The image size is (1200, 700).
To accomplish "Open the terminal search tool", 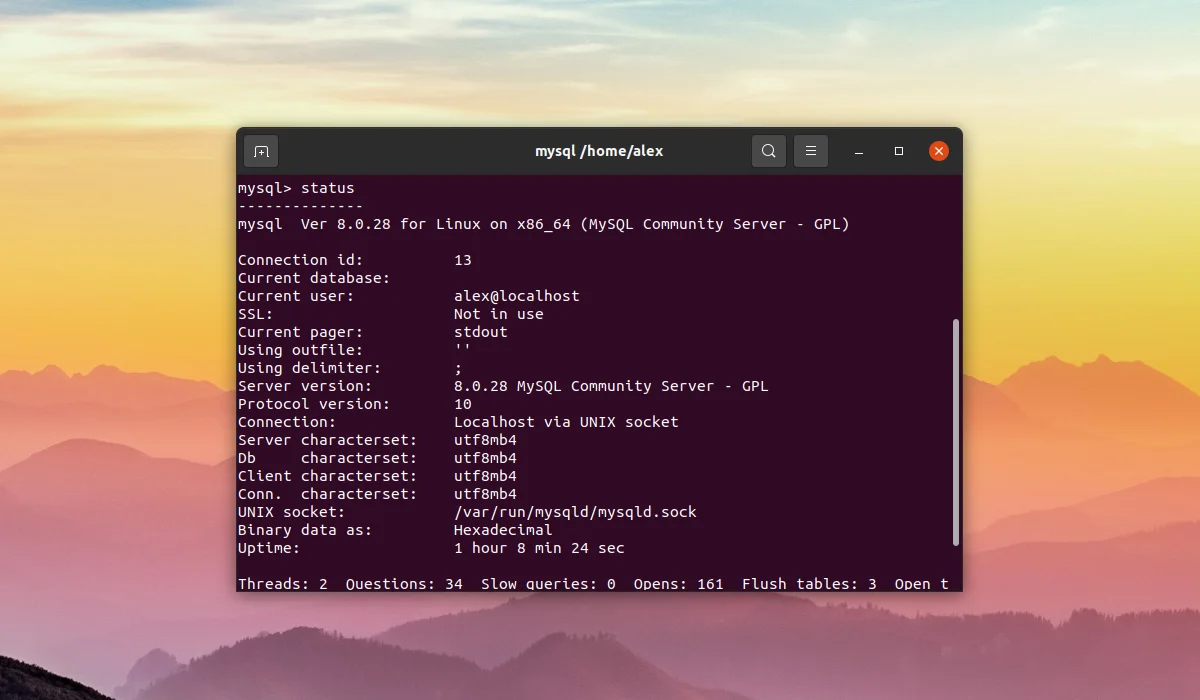I will pos(768,151).
